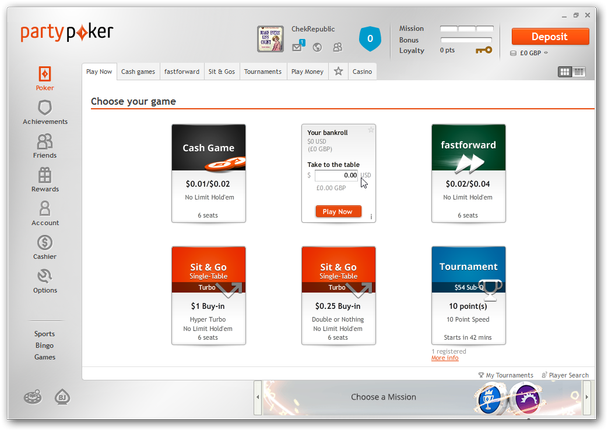Open the More info link under Tournament
This screenshot has width=608, height=431.
pyautogui.click(x=445, y=358)
